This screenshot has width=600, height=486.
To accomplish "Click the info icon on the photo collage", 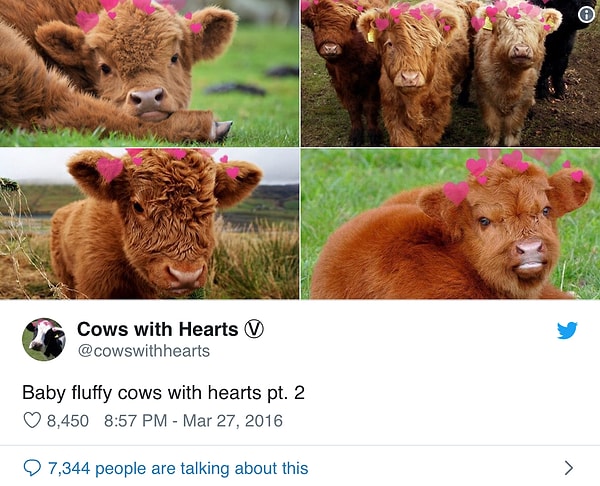I will click(586, 14).
